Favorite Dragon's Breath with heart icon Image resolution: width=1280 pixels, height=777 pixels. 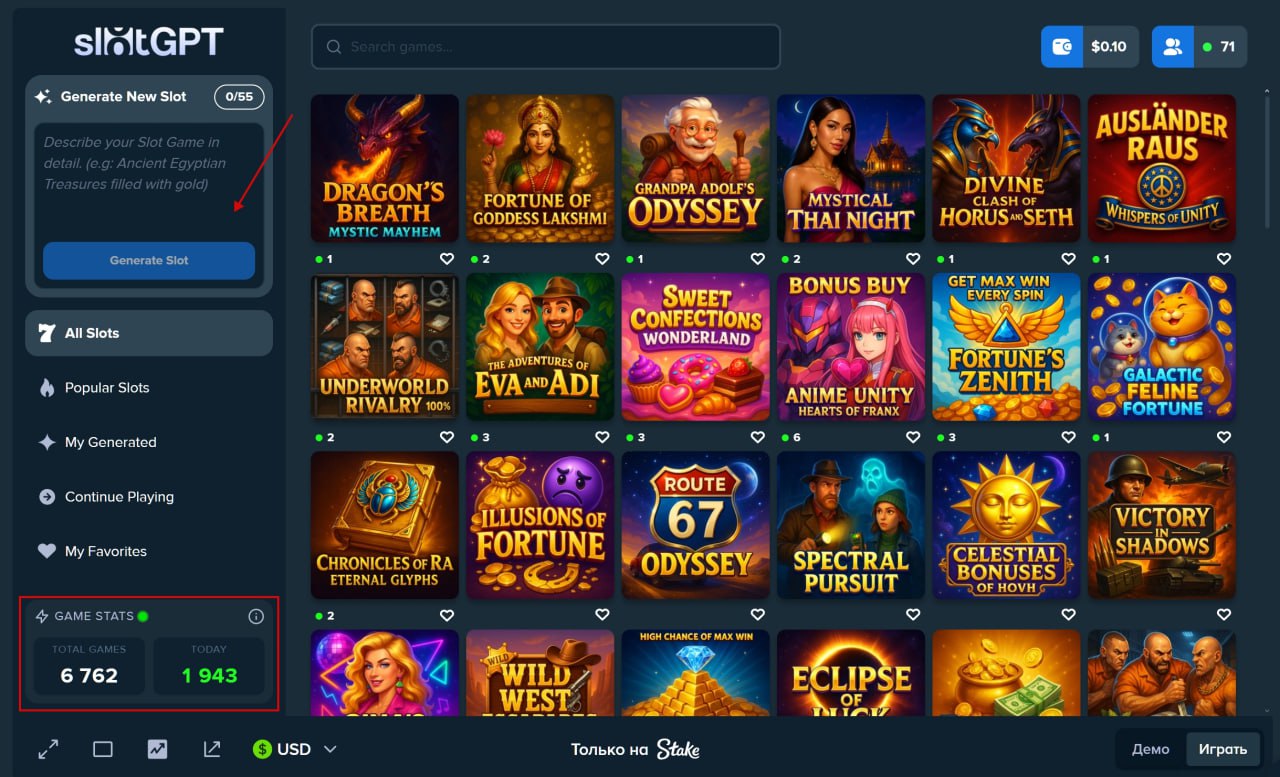pos(447,259)
